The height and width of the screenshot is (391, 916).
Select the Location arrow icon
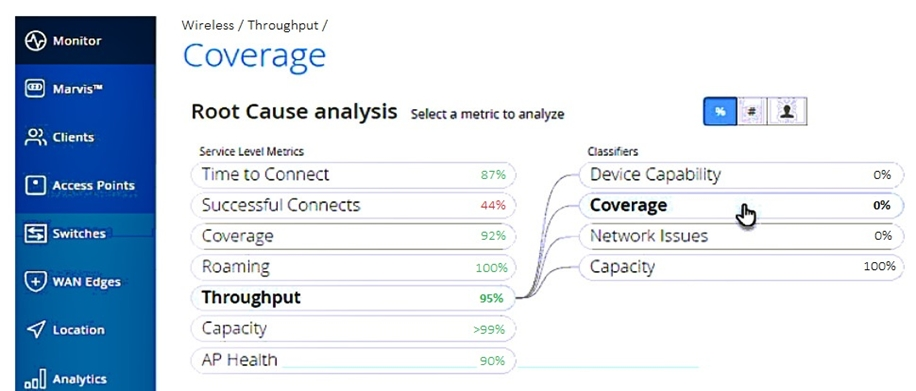click(x=36, y=330)
